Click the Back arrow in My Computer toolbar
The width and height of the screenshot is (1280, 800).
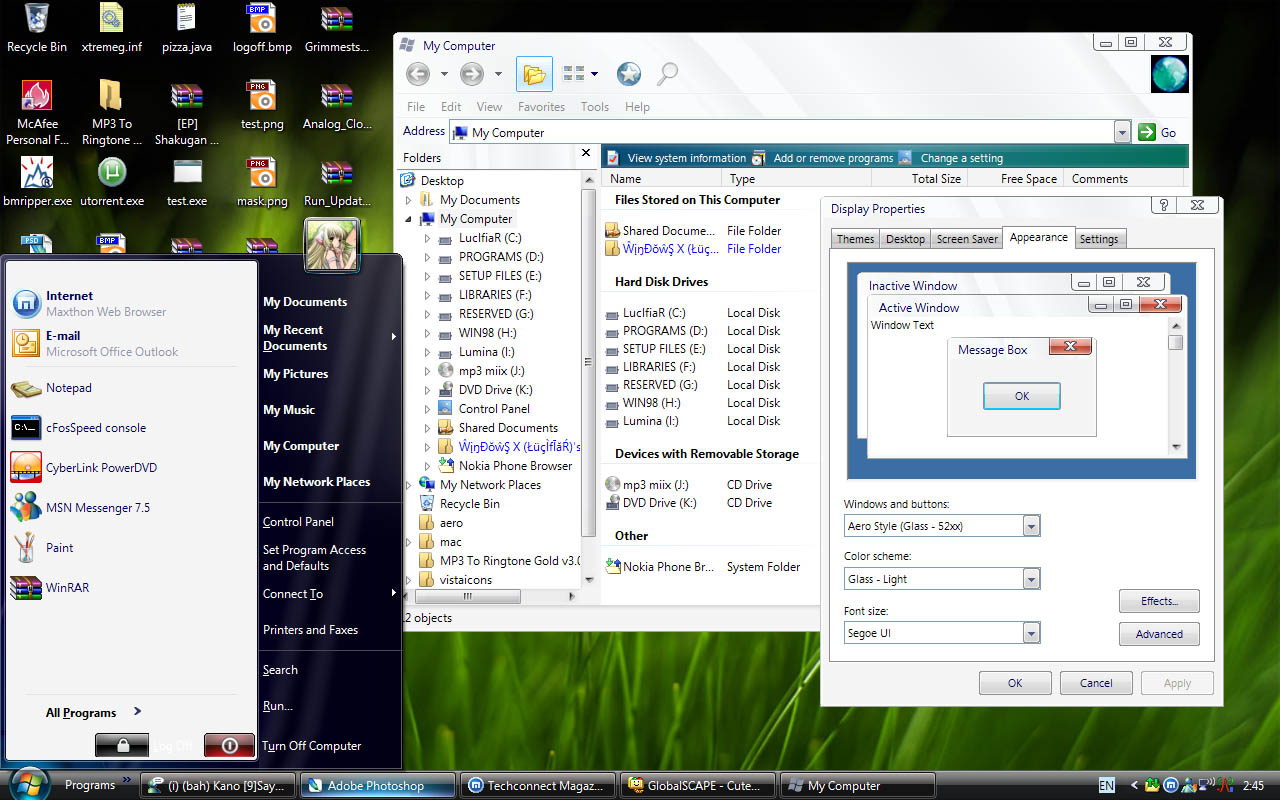point(418,73)
